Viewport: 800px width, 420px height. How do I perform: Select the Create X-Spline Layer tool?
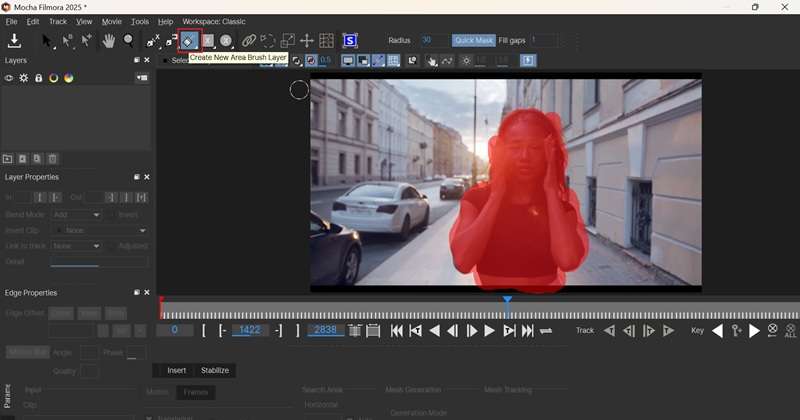point(153,40)
